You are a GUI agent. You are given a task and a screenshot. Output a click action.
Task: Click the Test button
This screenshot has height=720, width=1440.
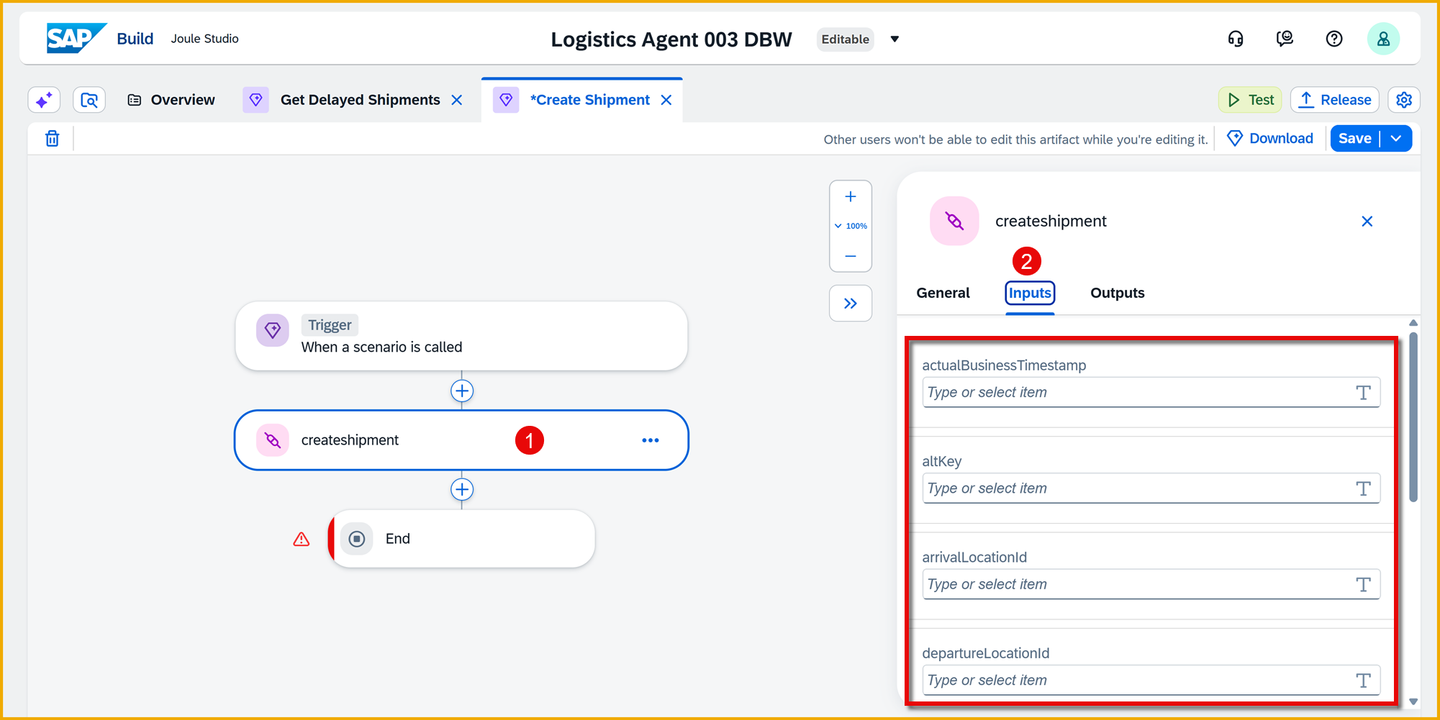1250,100
